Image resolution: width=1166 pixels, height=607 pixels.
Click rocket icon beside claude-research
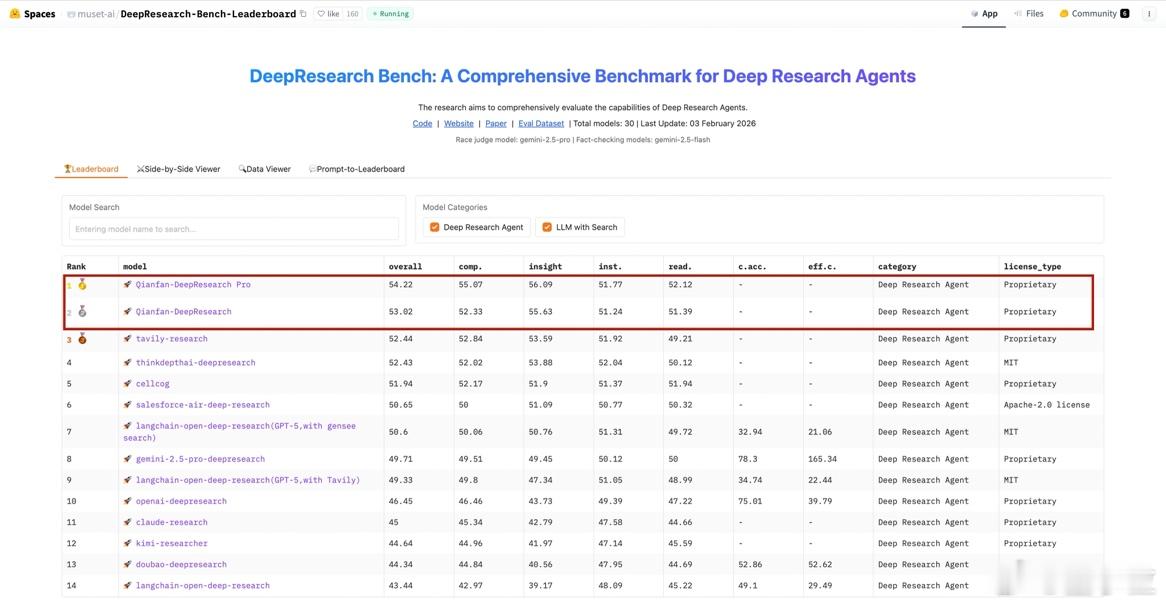tap(128, 522)
